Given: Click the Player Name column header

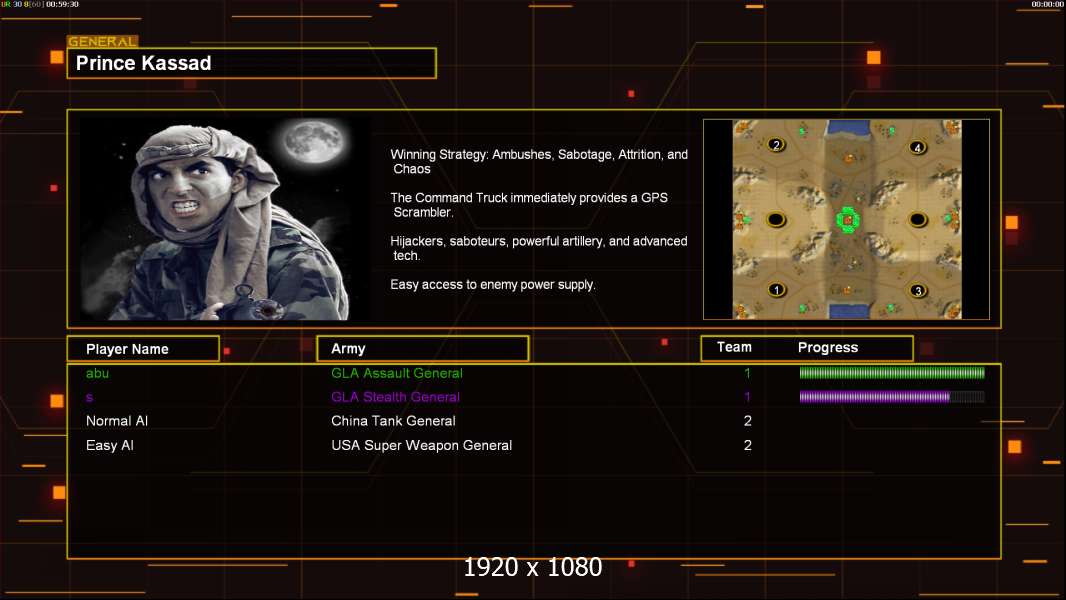Looking at the screenshot, I should pyautogui.click(x=143, y=349).
